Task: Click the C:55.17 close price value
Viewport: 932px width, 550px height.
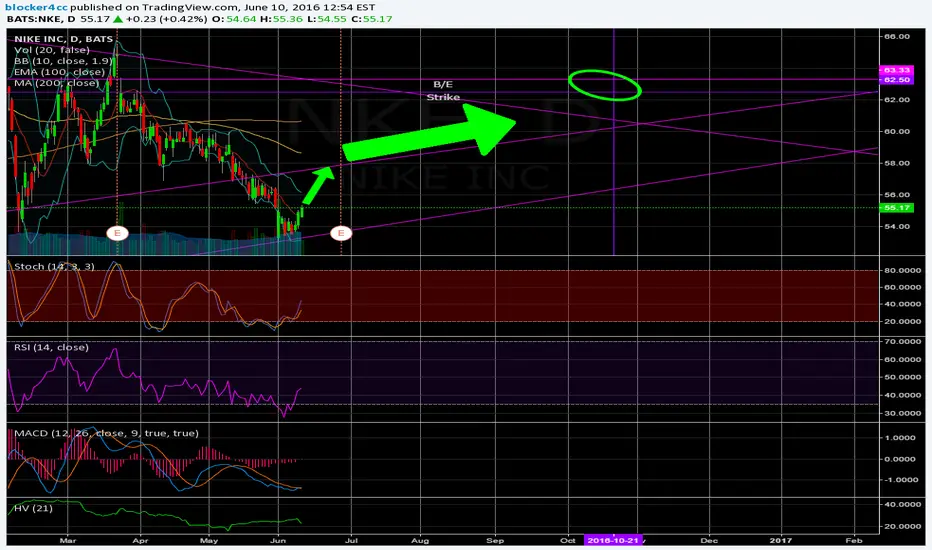Action: [371, 19]
